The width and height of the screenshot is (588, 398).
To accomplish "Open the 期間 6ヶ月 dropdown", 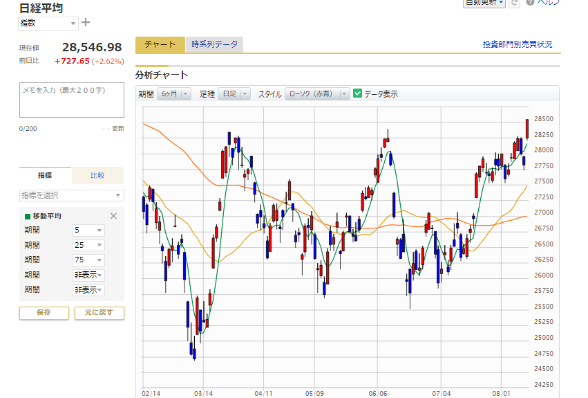I will [174, 94].
